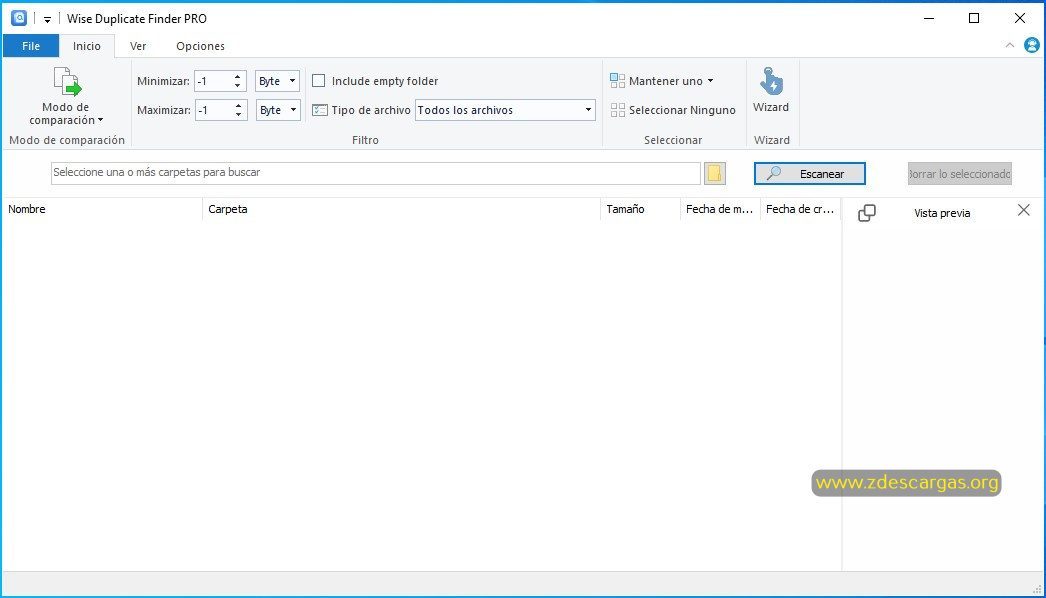Click Seleccionar Ninguno option
This screenshot has width=1046, height=598.
coord(673,110)
